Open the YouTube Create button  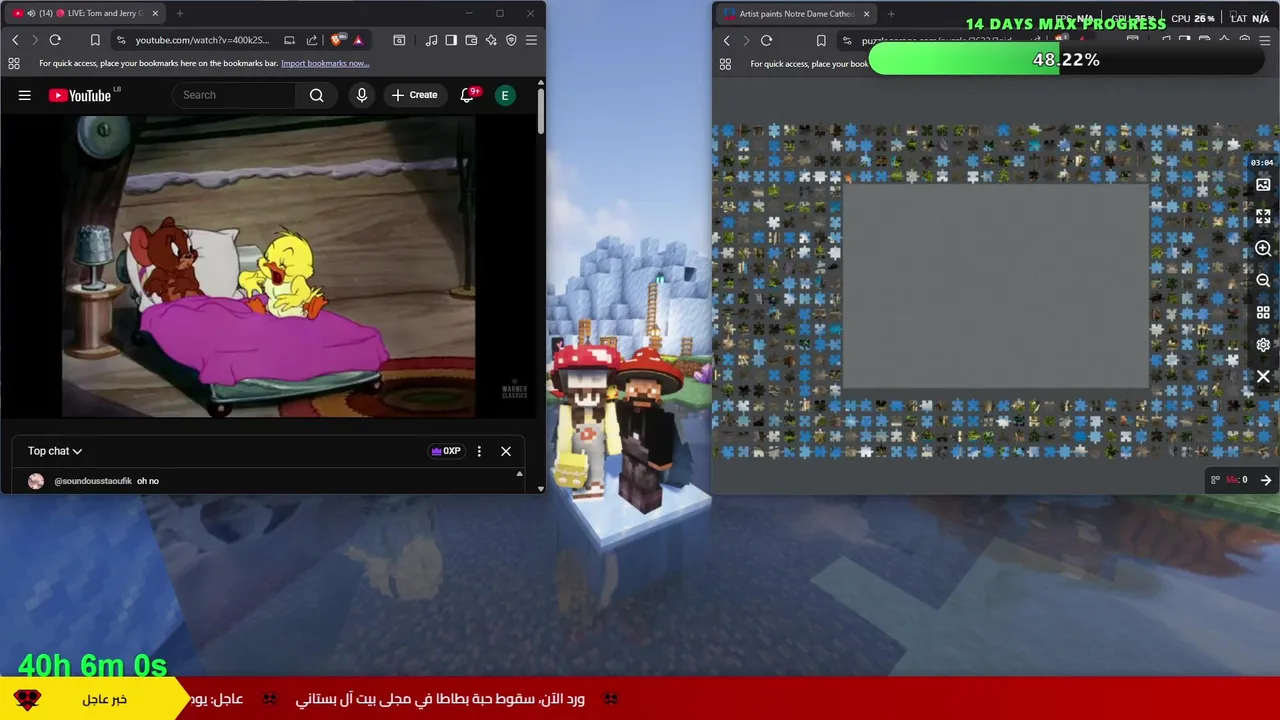pos(414,95)
